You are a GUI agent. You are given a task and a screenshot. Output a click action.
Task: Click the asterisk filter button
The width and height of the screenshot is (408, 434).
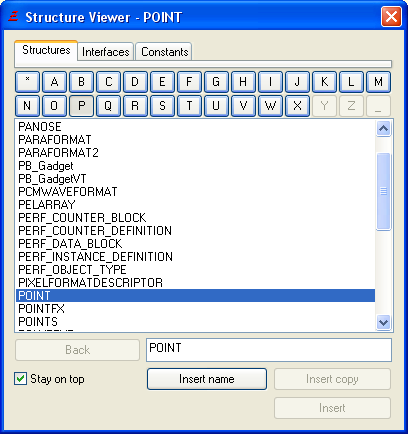pyautogui.click(x=27, y=82)
